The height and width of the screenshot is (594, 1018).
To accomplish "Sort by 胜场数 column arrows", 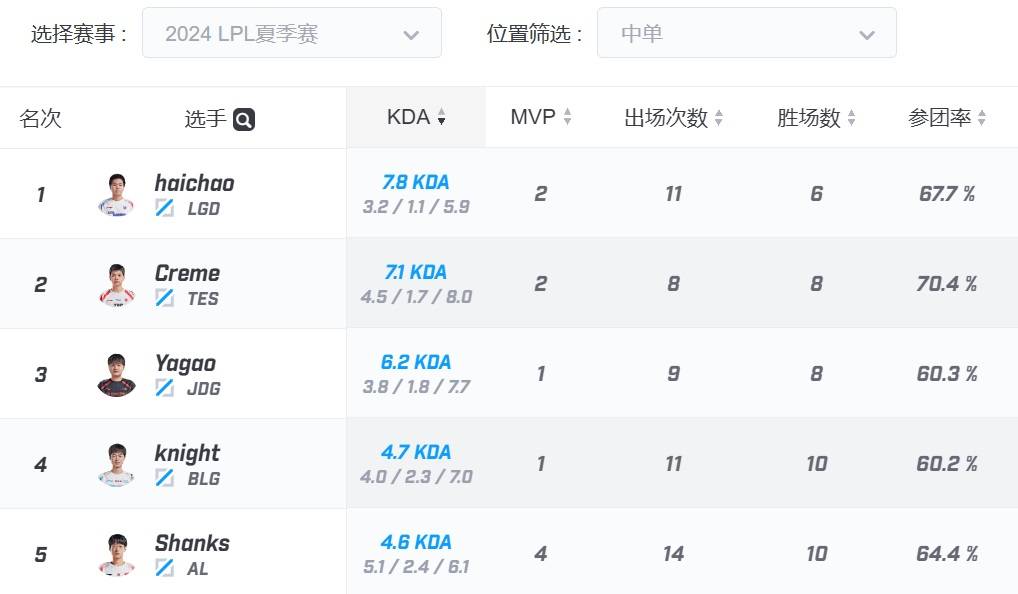I will coord(851,118).
